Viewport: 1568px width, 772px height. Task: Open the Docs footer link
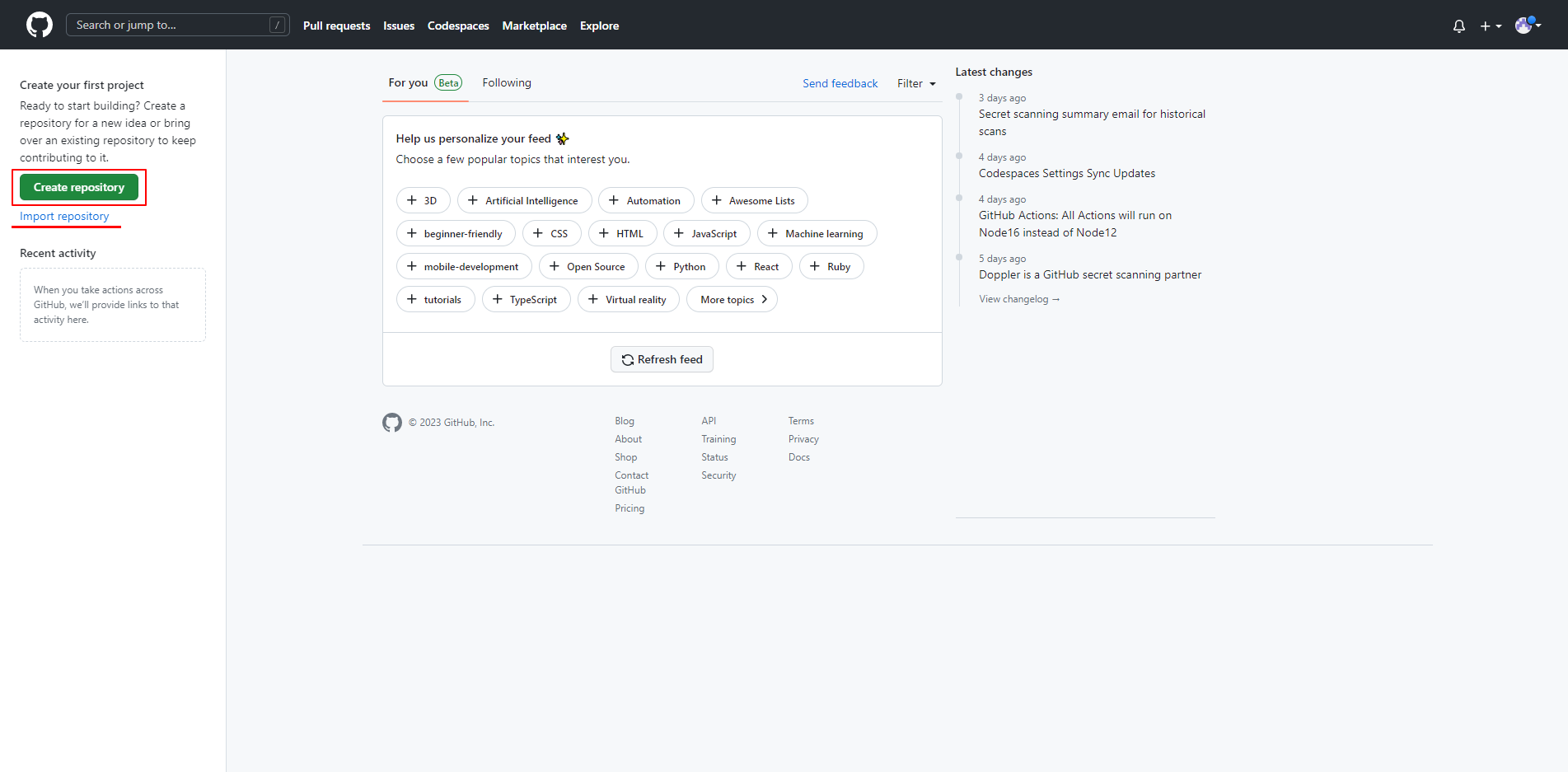[799, 457]
